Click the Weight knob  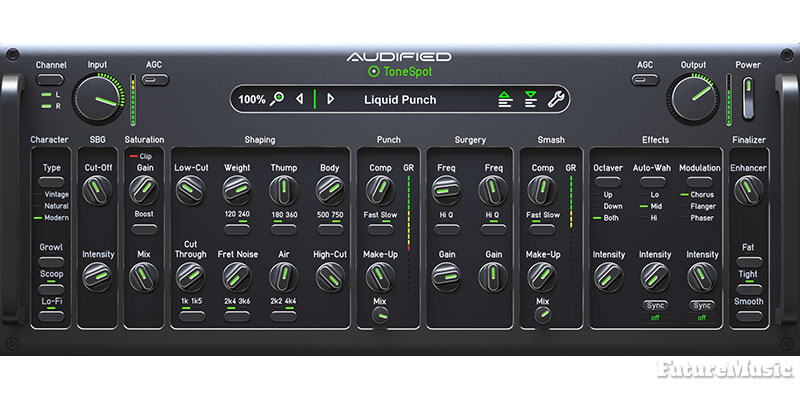point(237,190)
